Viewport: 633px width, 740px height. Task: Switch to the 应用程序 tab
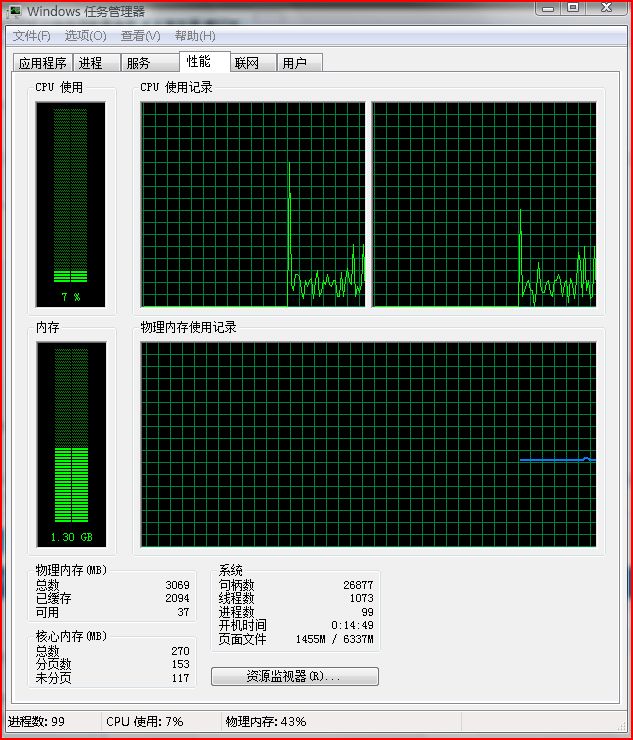42,63
